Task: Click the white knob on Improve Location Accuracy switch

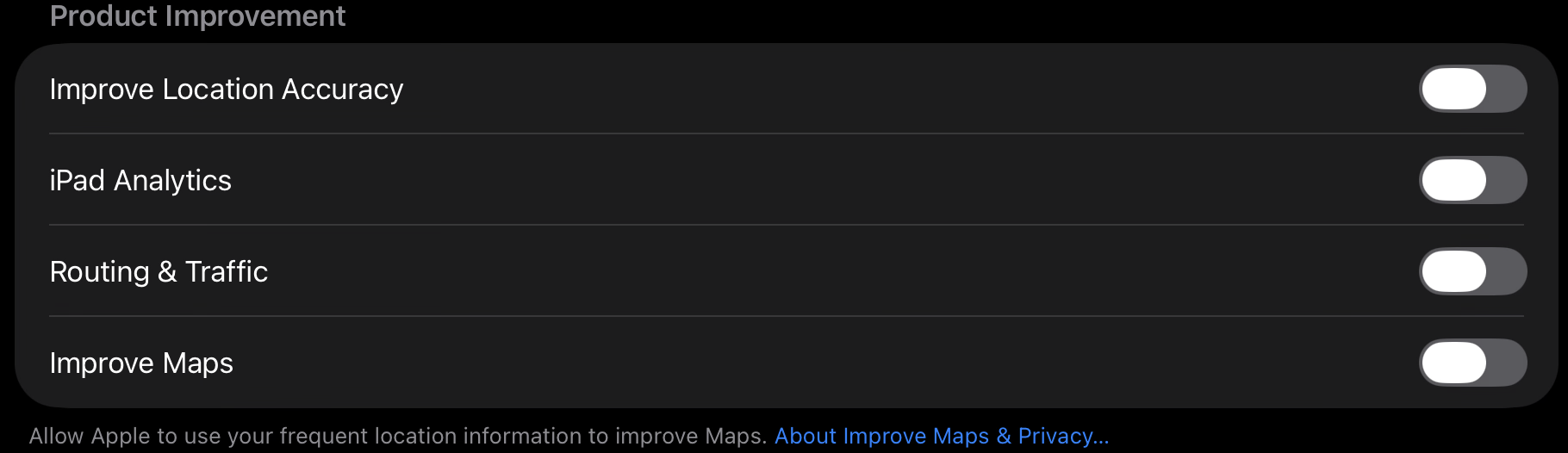Action: click(x=1454, y=89)
